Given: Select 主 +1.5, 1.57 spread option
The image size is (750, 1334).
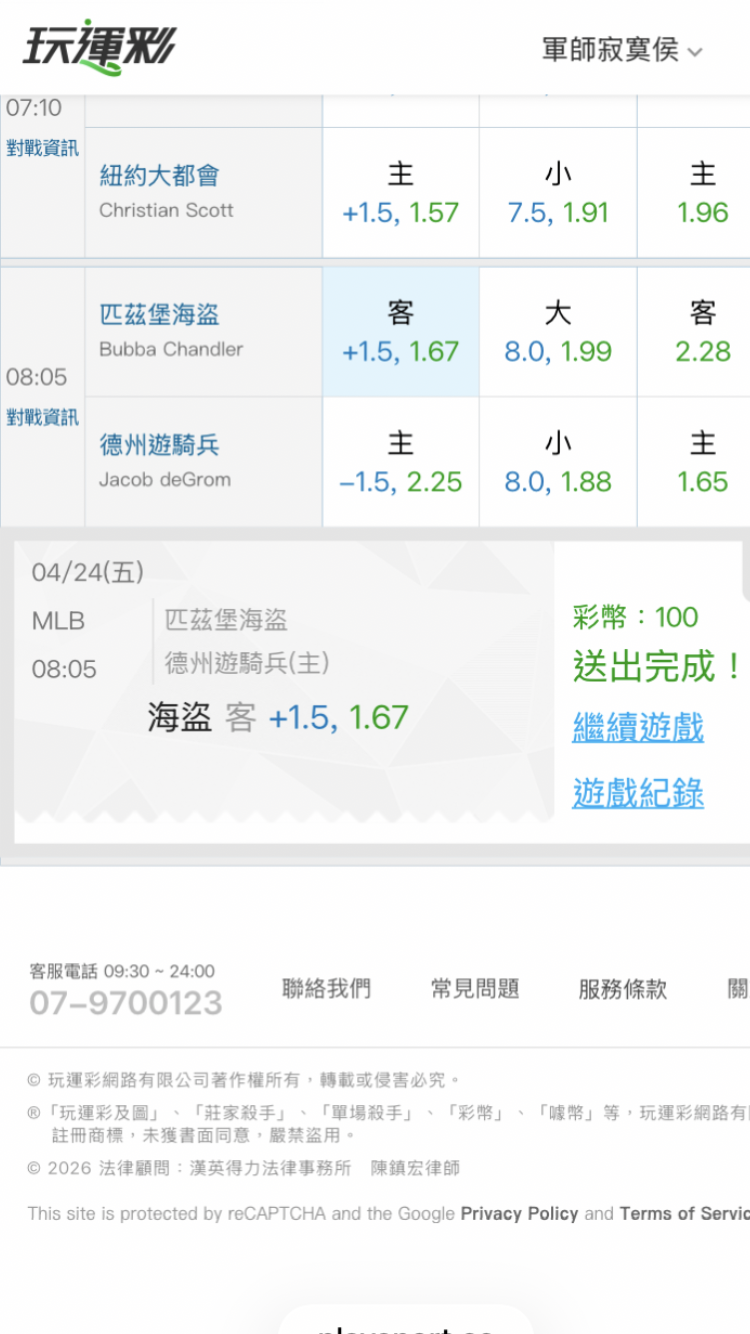Looking at the screenshot, I should point(401,192).
